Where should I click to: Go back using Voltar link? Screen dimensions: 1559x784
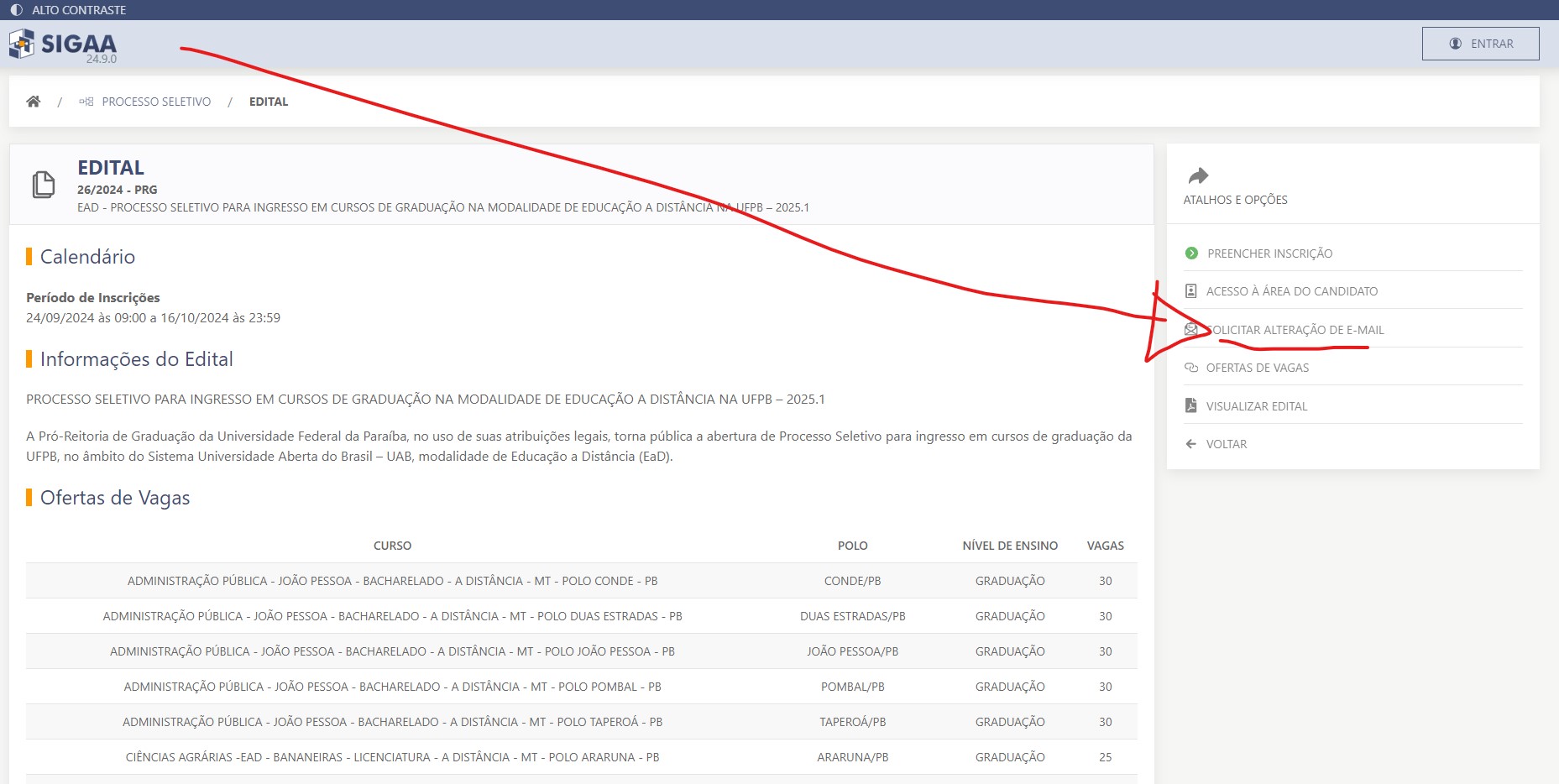click(x=1226, y=444)
